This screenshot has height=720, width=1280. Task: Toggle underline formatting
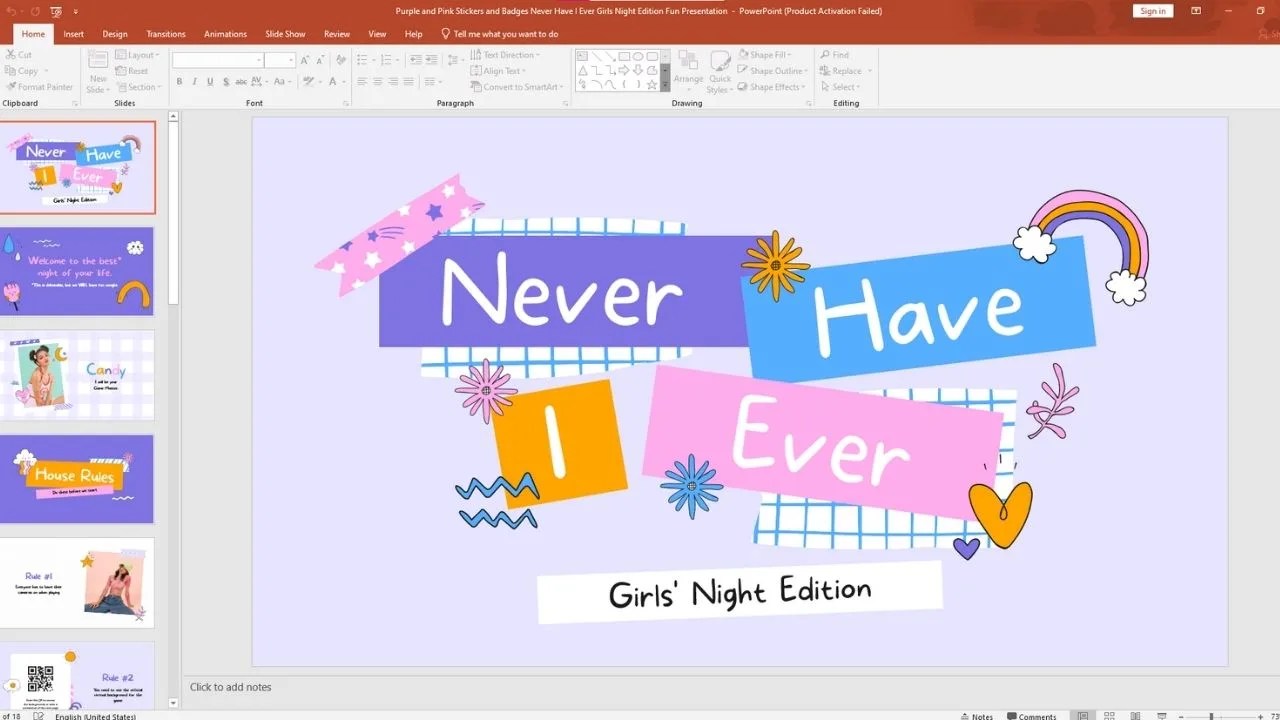point(210,82)
